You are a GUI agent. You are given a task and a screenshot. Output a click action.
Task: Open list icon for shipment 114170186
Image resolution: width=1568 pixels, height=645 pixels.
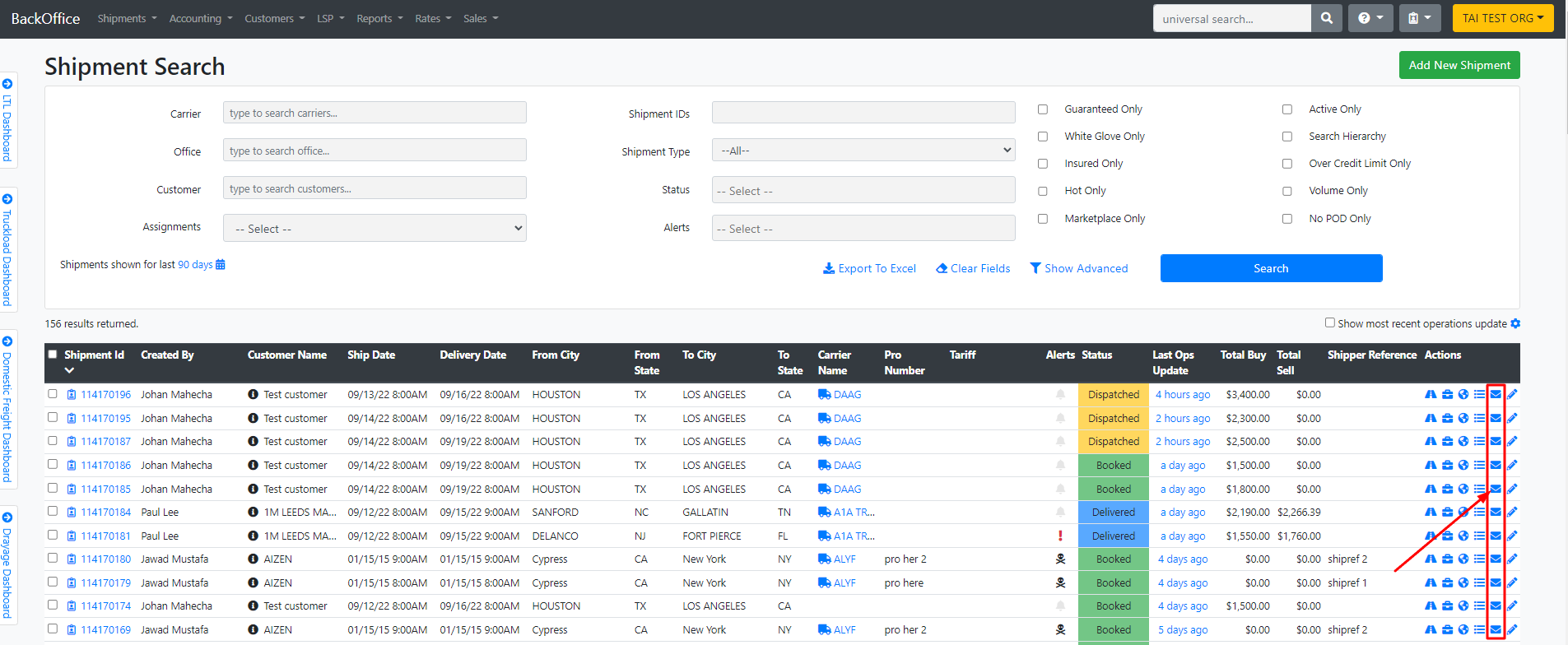(1479, 465)
